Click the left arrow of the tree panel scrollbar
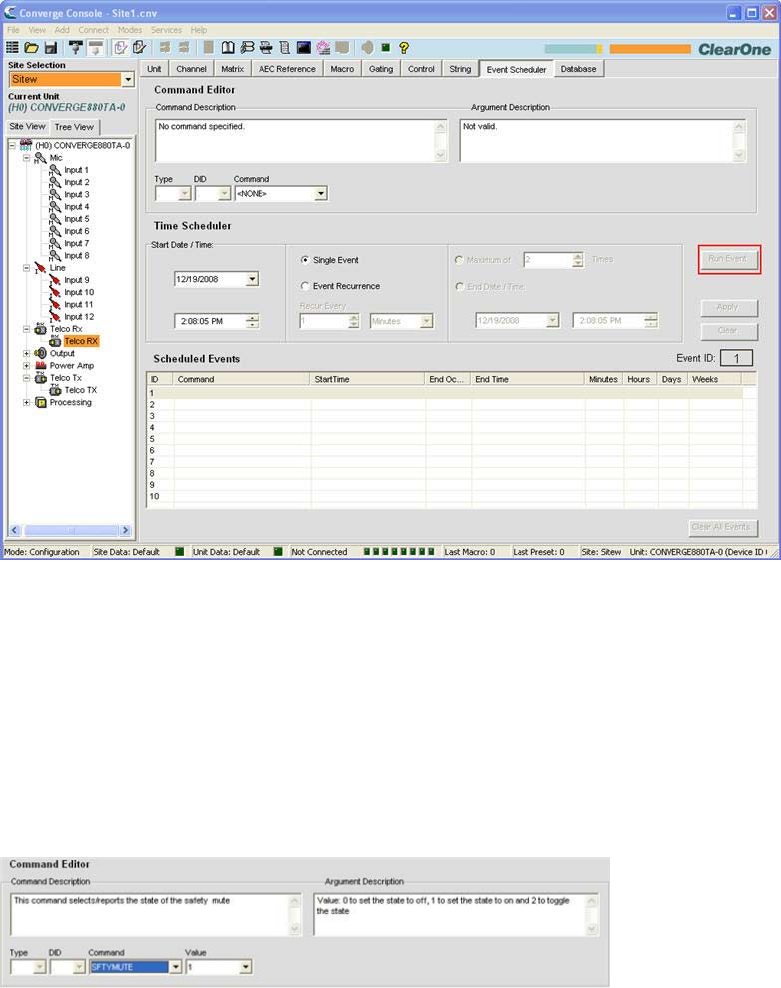The image size is (781, 988). (x=15, y=531)
